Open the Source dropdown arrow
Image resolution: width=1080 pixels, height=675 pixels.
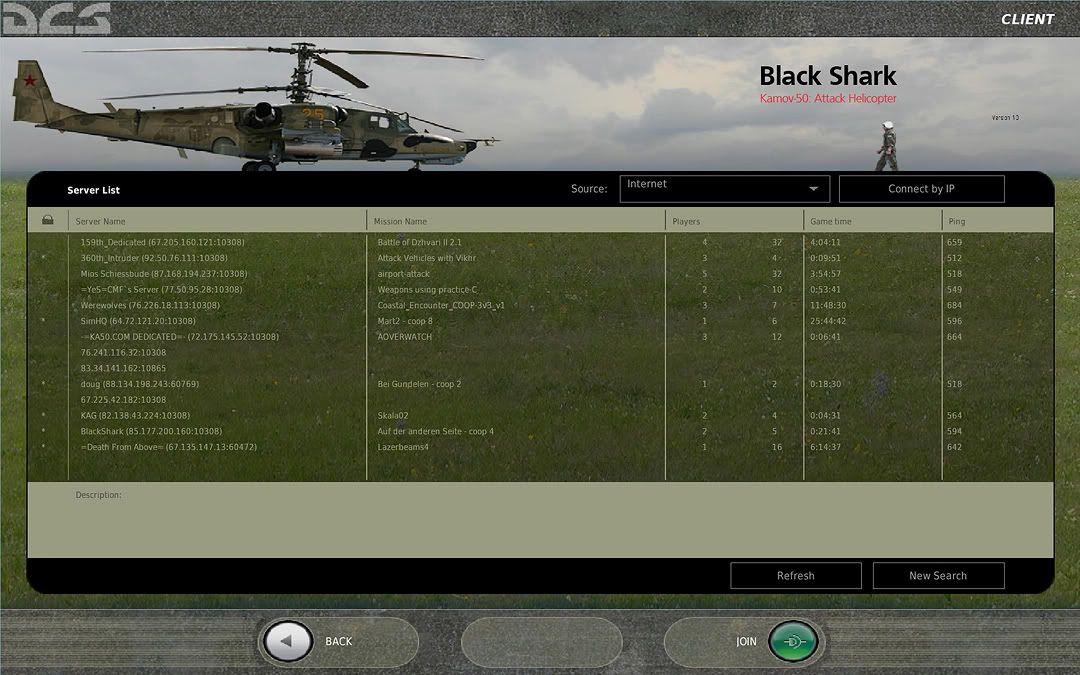coord(814,189)
